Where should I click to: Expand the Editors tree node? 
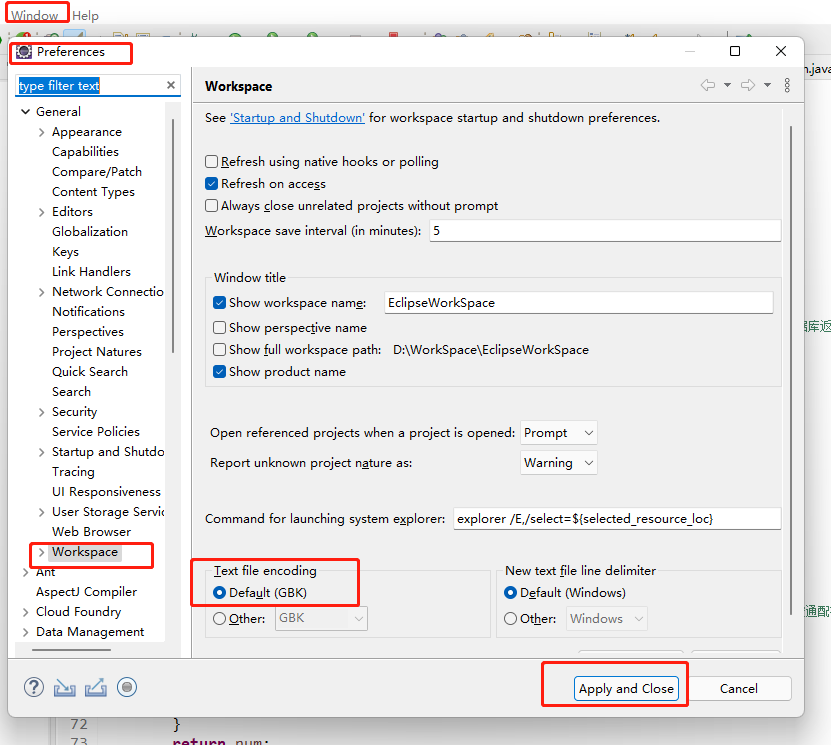[x=41, y=212]
